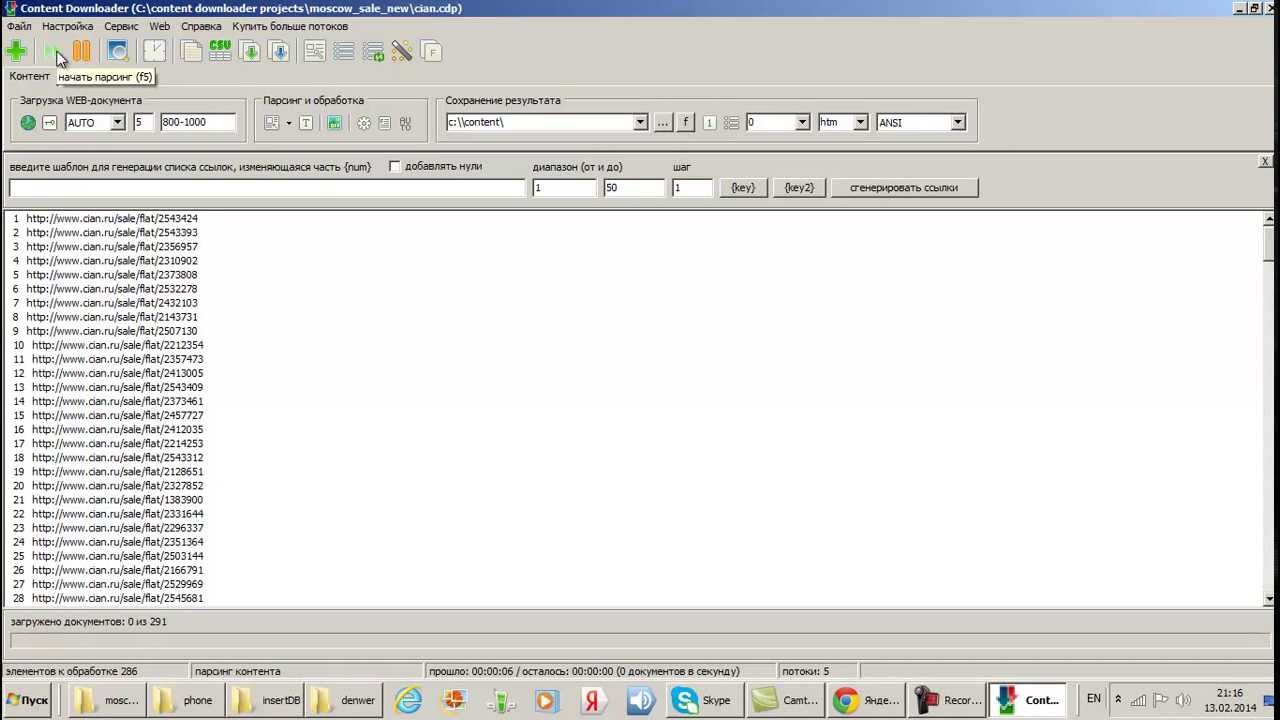This screenshot has width=1280, height=720.
Task: Toggle the 'добавлять нули' checkbox
Action: click(395, 167)
